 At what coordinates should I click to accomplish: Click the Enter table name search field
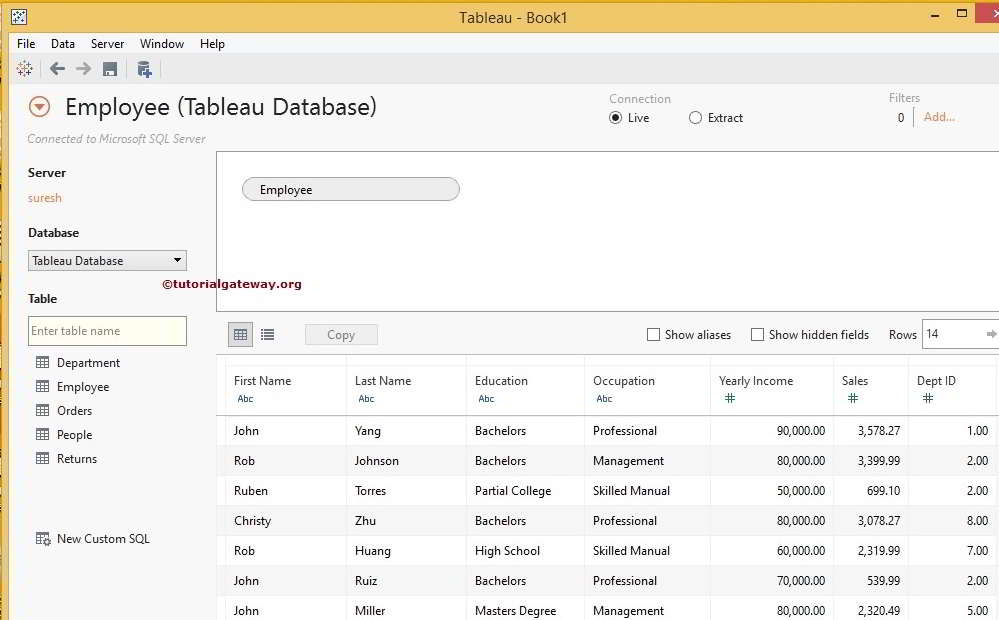click(107, 331)
